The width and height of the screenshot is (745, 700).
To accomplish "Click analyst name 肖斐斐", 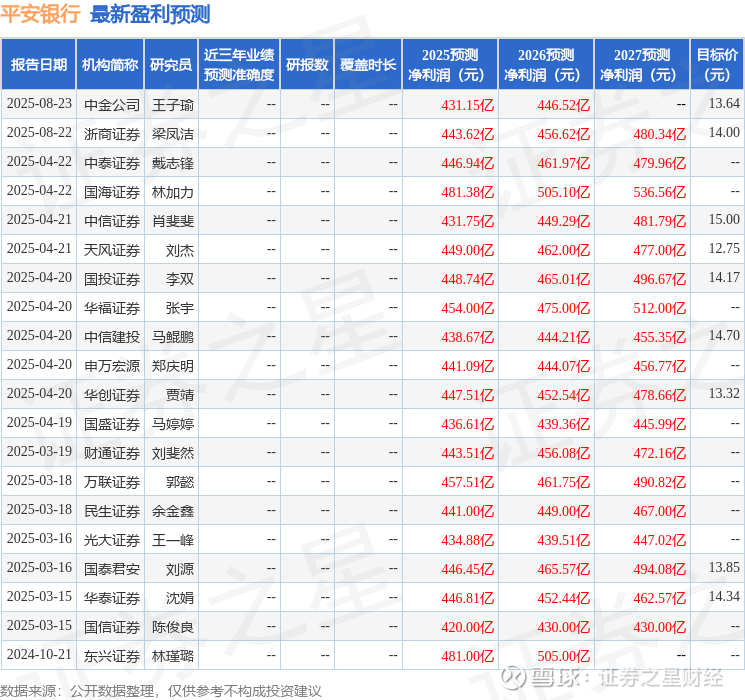I will [x=173, y=221].
